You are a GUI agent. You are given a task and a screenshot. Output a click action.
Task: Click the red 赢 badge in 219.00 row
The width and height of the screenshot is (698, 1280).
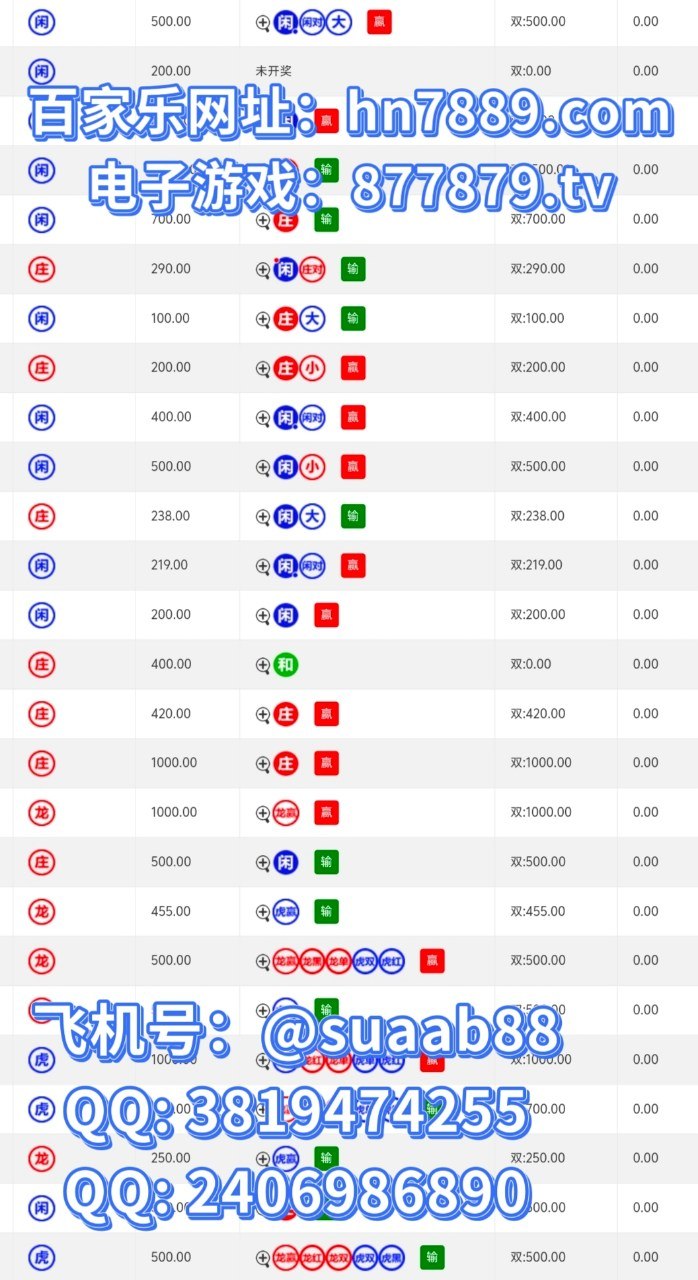[353, 566]
